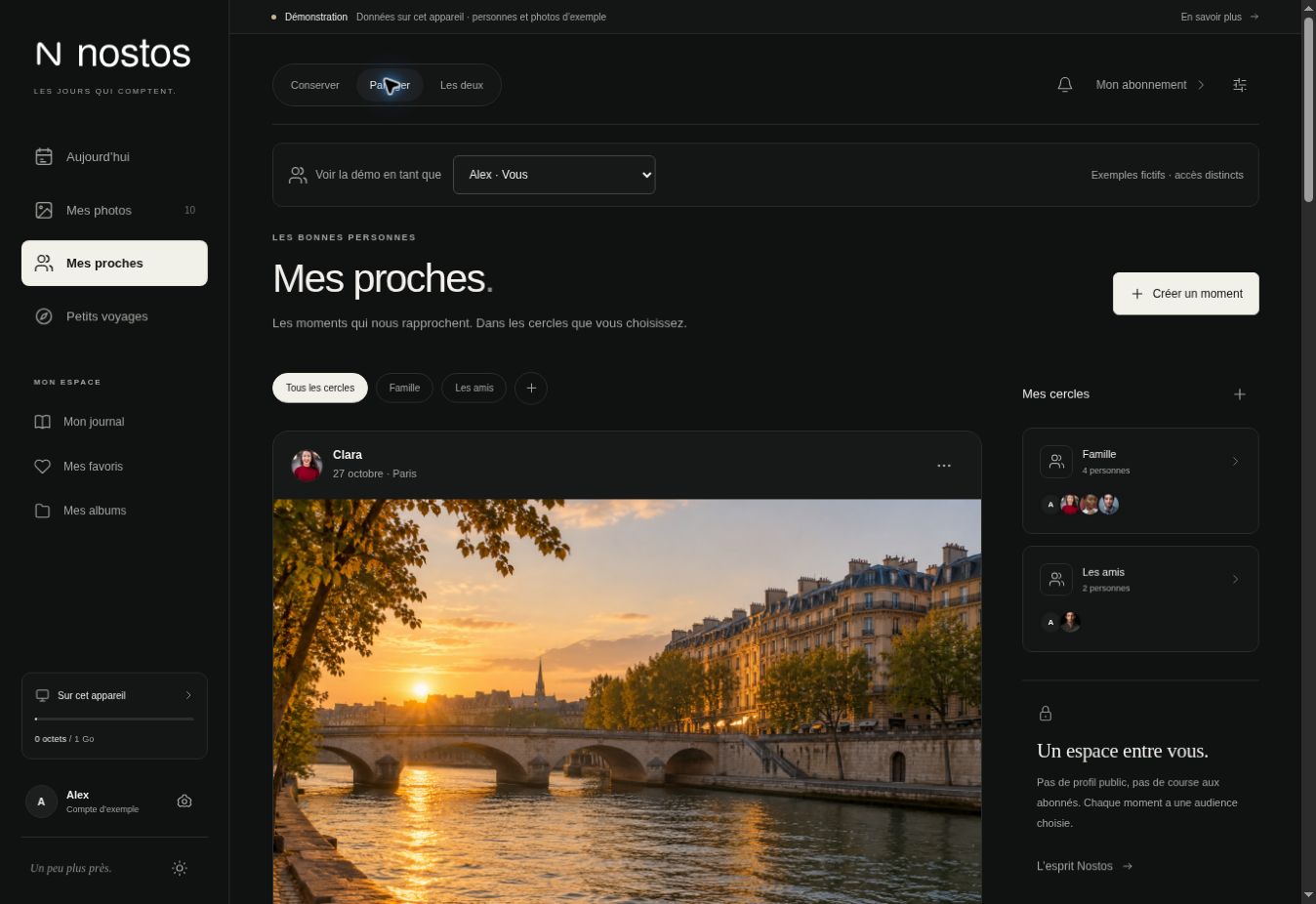1316x904 pixels.
Task: Toggle light theme sun icon
Action: coord(180,868)
